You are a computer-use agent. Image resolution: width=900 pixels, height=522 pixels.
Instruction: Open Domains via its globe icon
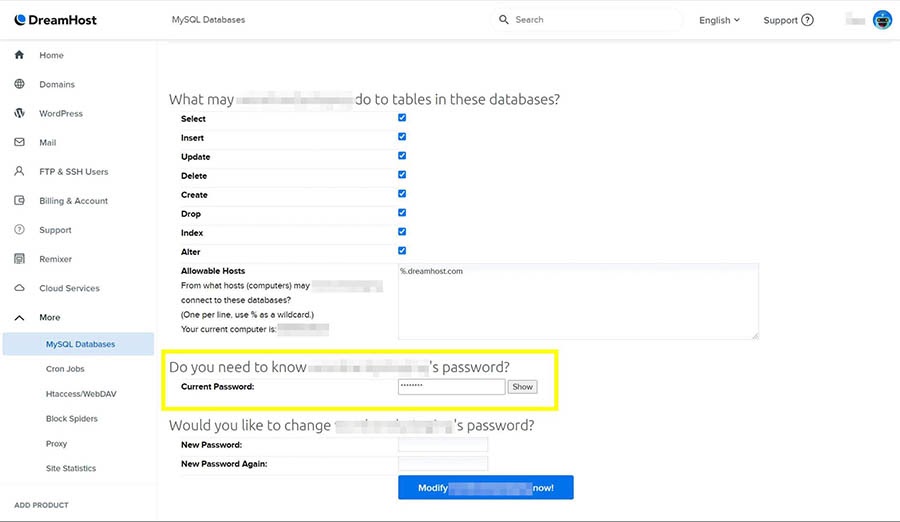coord(19,84)
